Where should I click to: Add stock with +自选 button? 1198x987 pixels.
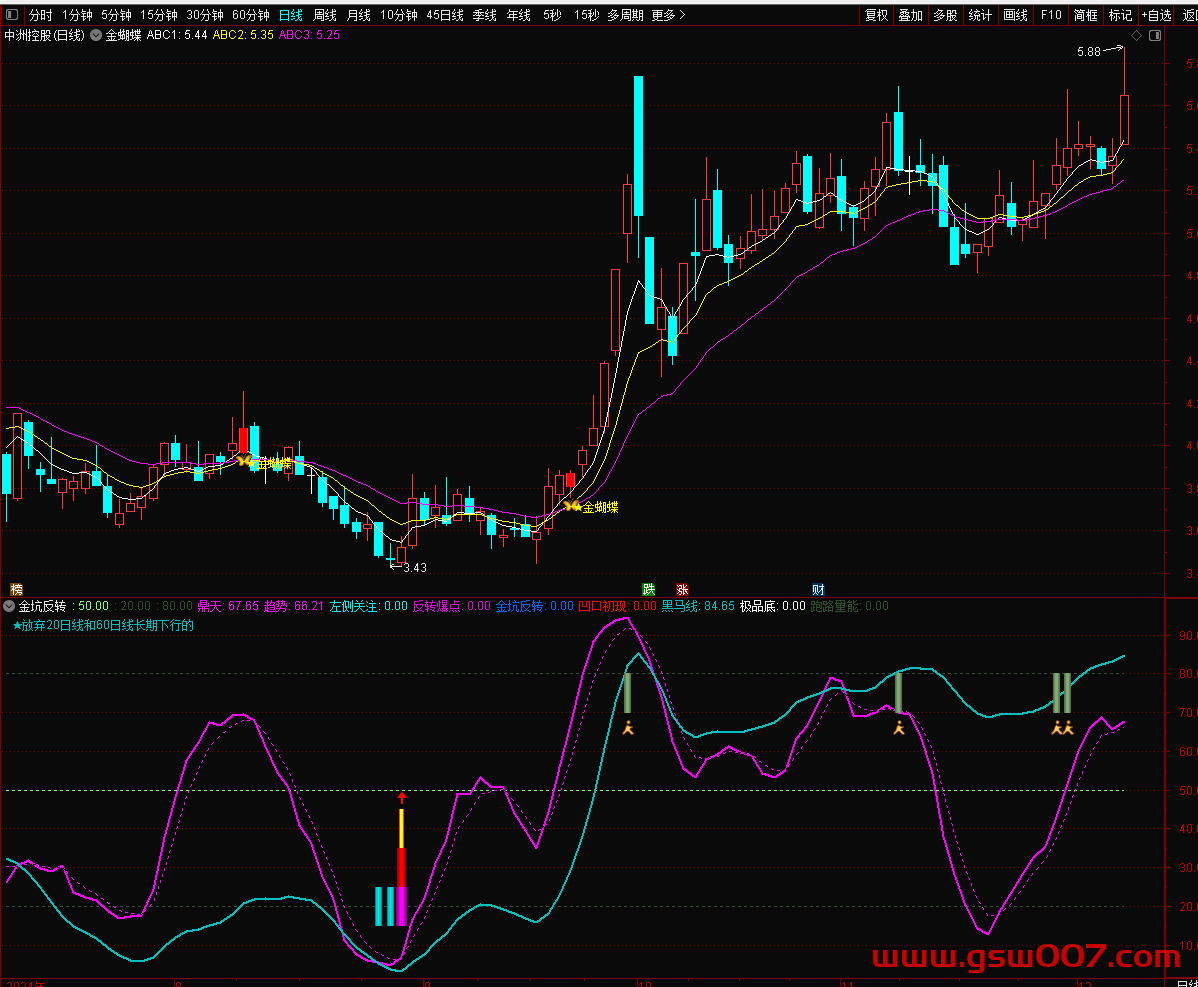point(1156,15)
